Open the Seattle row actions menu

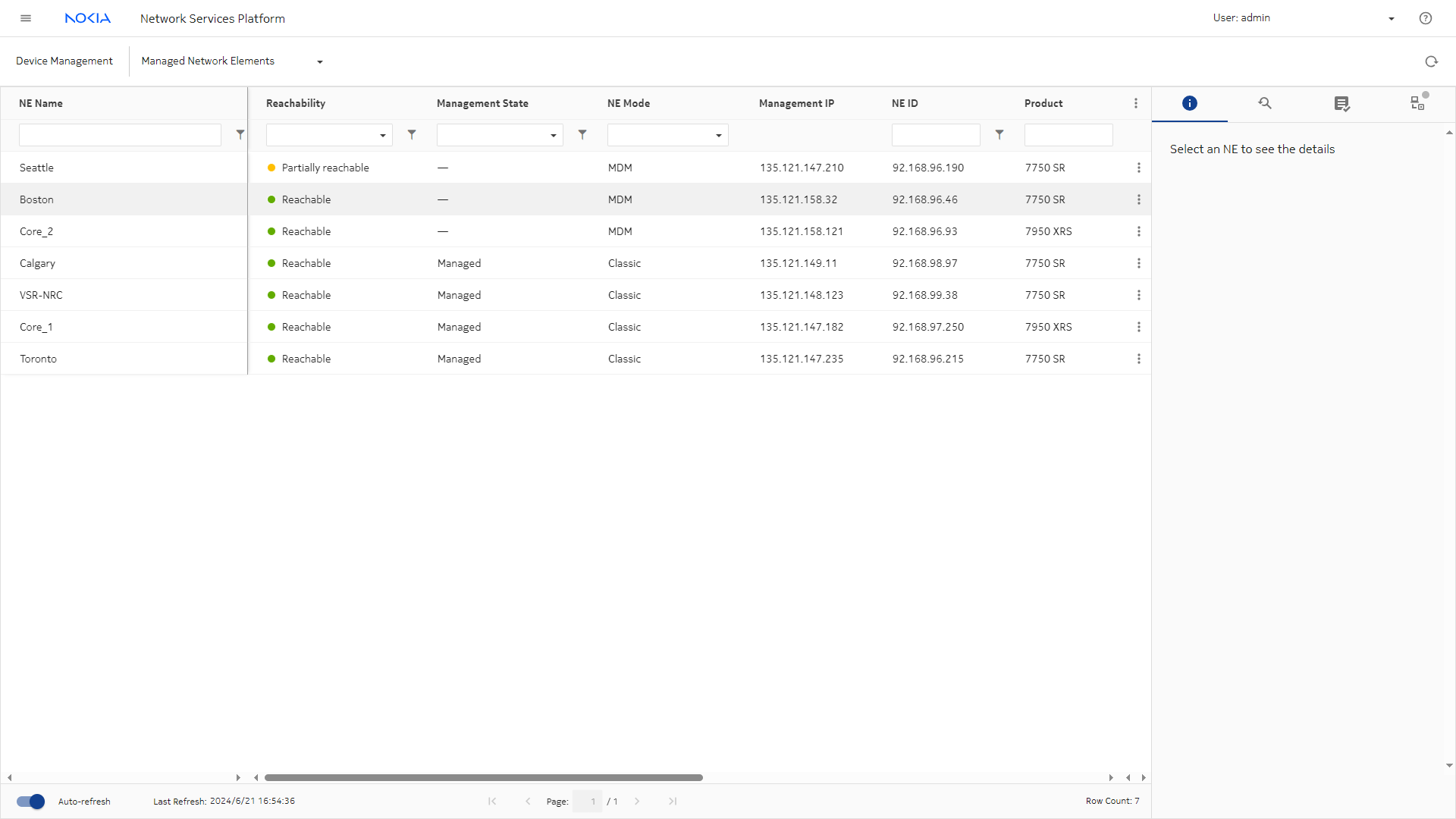coord(1138,168)
